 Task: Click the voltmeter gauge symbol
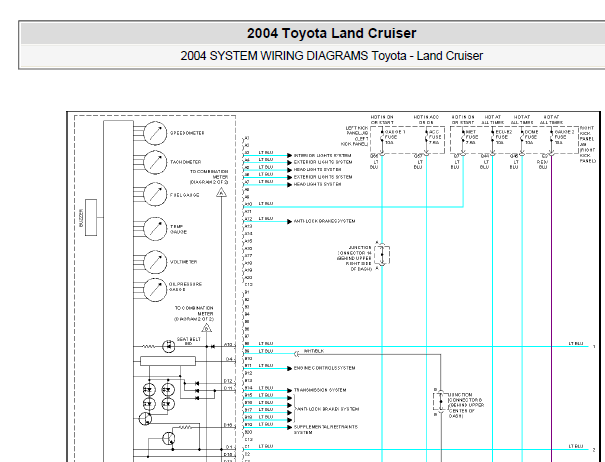[x=155, y=262]
